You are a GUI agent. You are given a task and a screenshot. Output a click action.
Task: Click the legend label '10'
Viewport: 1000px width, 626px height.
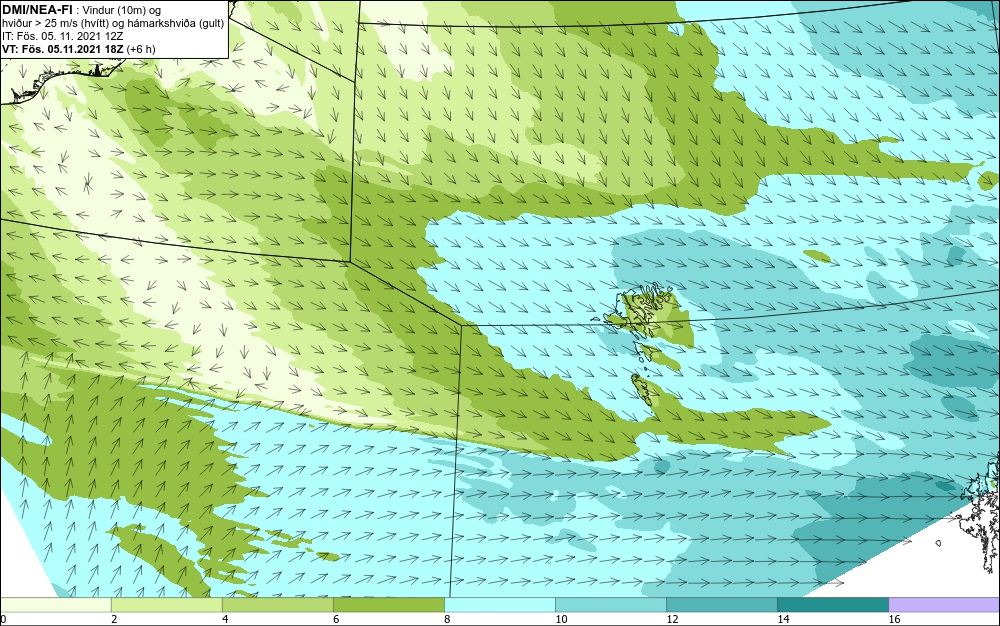pos(561,619)
